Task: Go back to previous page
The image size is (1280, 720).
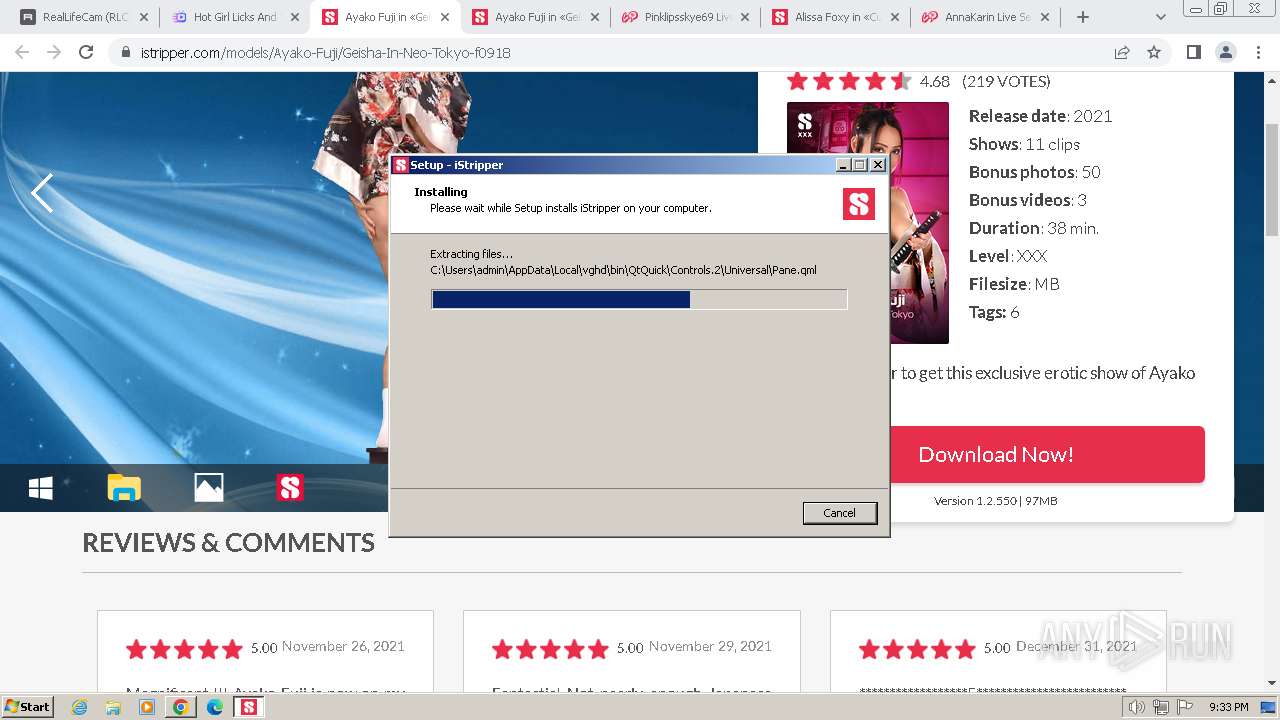Action: 22,52
